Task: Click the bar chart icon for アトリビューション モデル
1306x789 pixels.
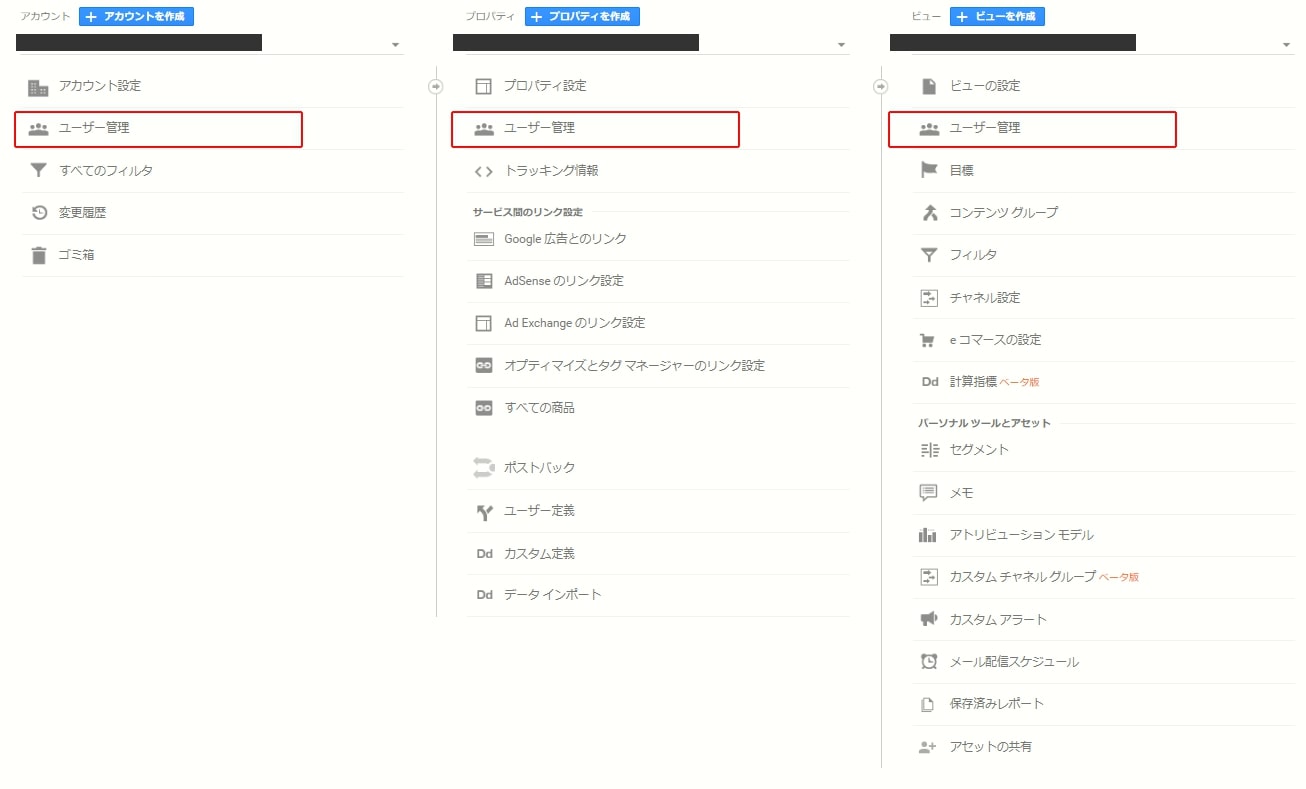Action: [x=929, y=535]
